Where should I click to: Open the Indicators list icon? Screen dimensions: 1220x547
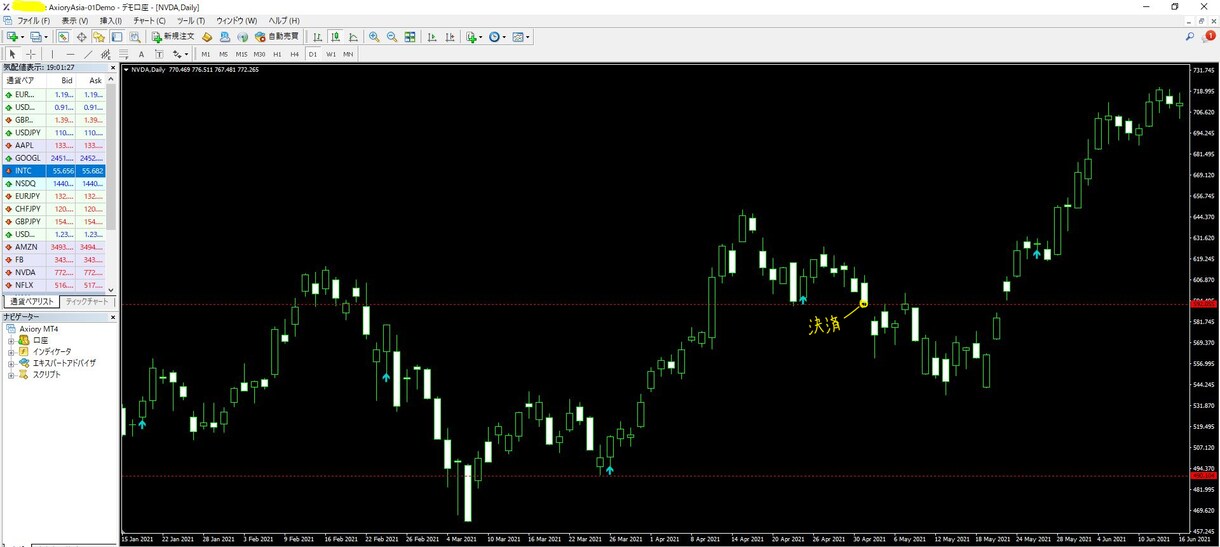coord(471,37)
